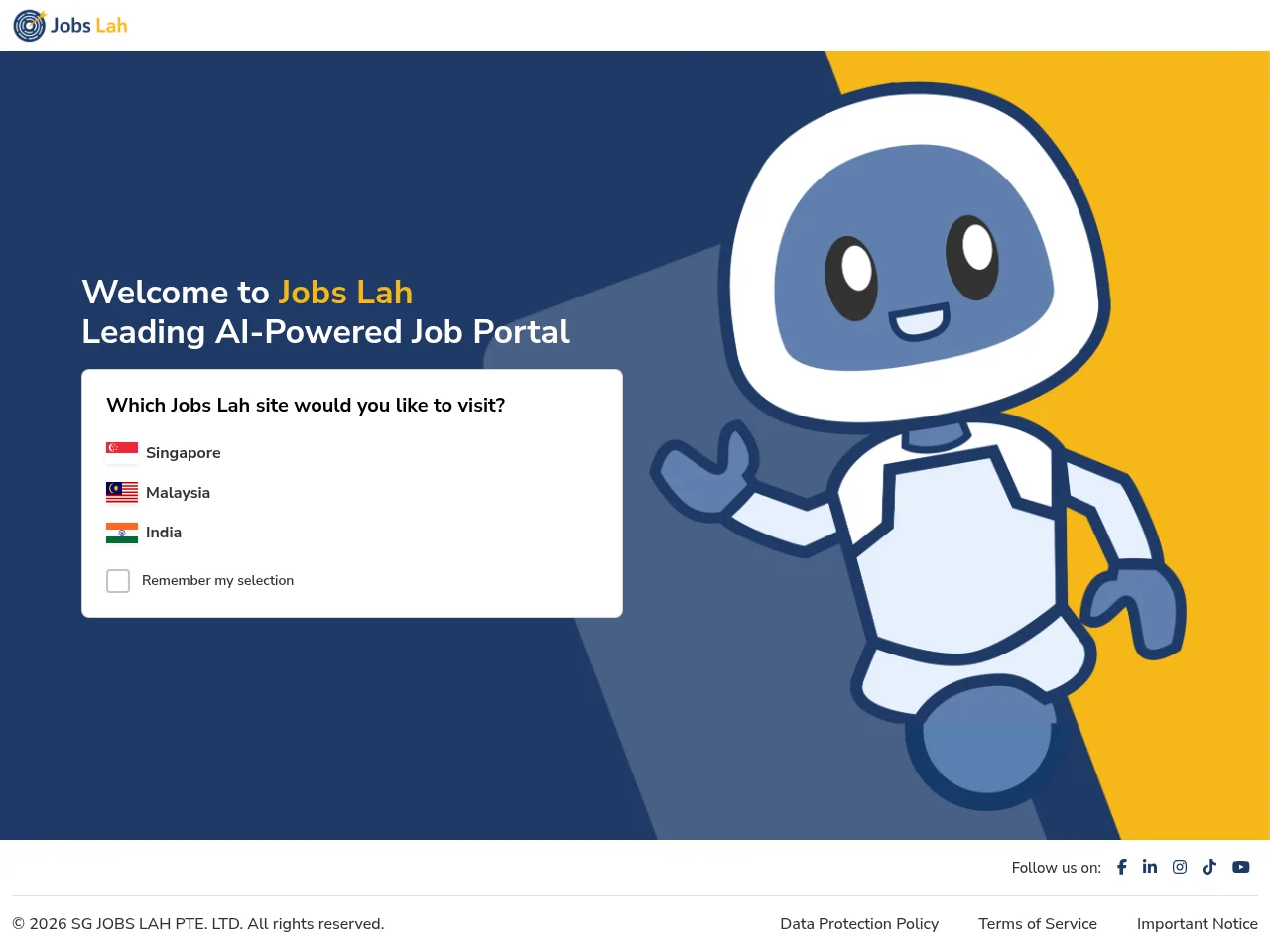The height and width of the screenshot is (952, 1270).
Task: Open the TikTok icon in footer
Action: pos(1209,867)
